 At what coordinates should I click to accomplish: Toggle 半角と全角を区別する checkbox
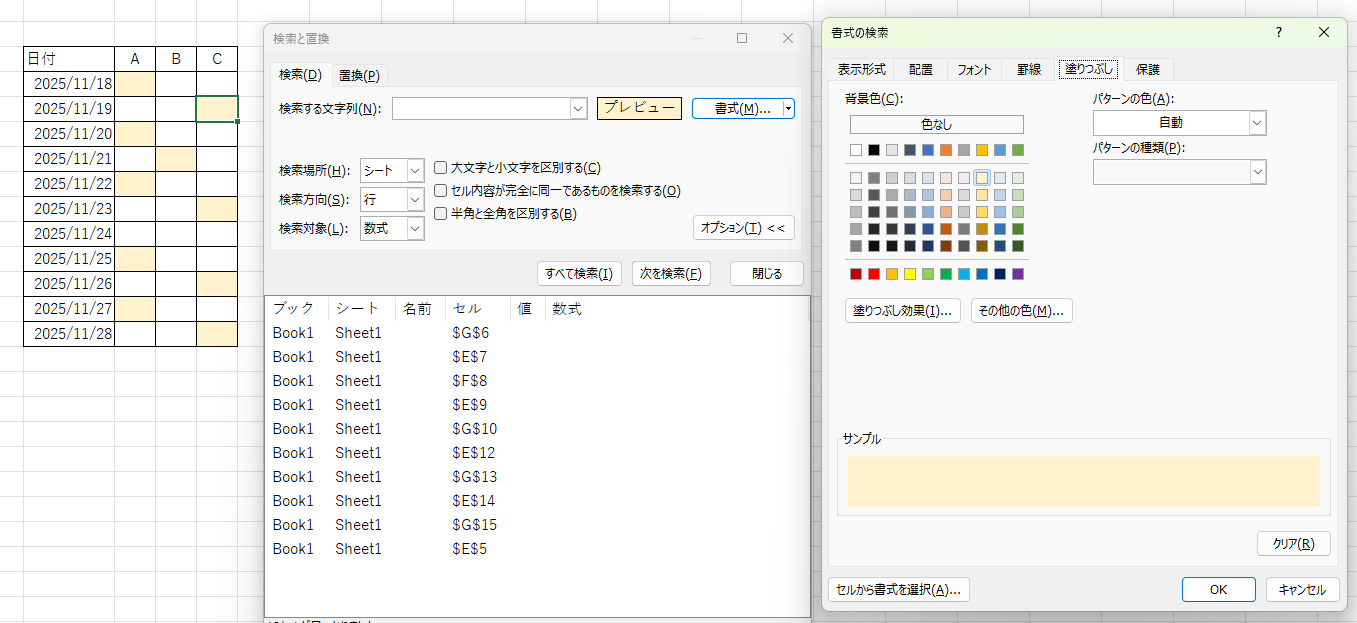pyautogui.click(x=441, y=213)
